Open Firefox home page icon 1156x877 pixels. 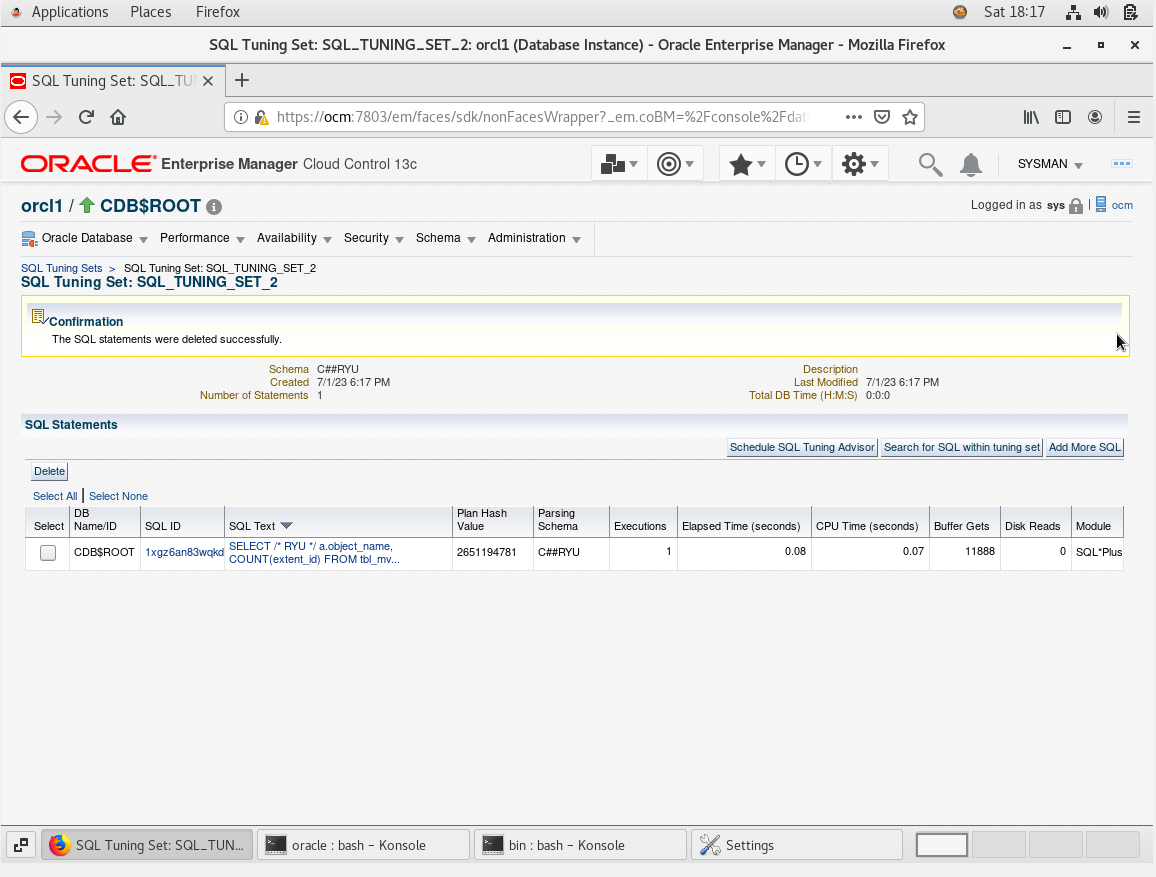118,117
